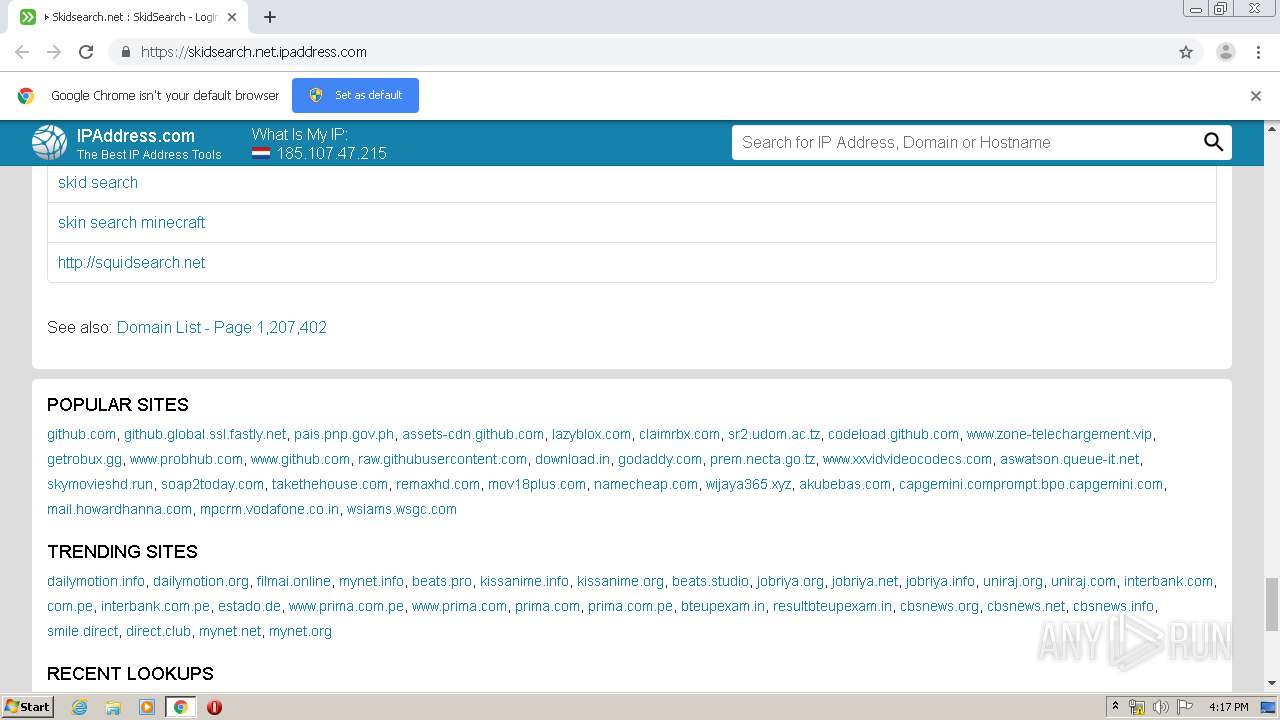Image resolution: width=1280 pixels, height=720 pixels.
Task: Click the browser forward arrow
Action: pos(54,52)
